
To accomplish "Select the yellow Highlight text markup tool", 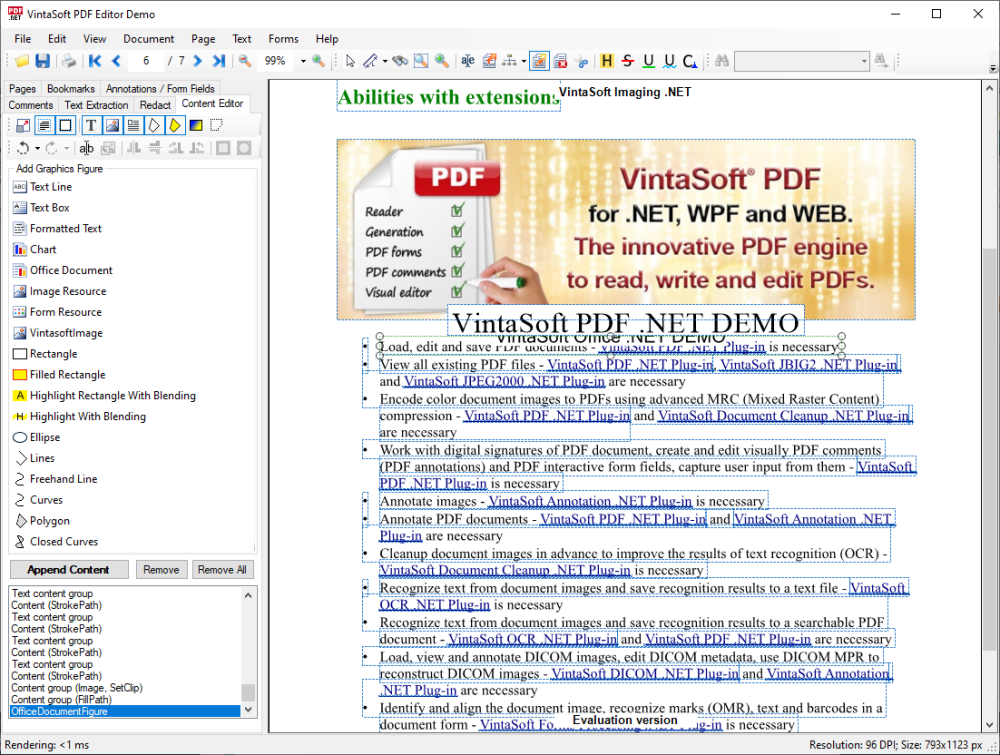I will [606, 61].
